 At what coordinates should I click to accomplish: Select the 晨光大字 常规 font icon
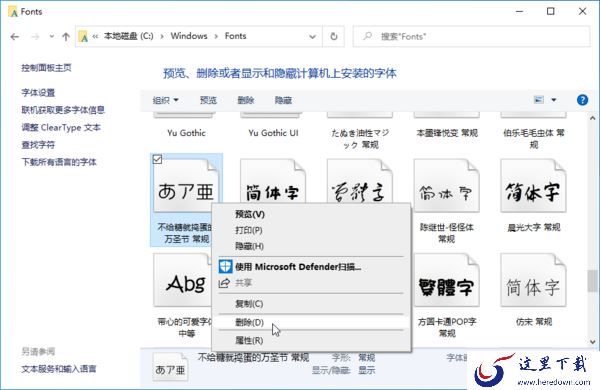pyautogui.click(x=533, y=186)
